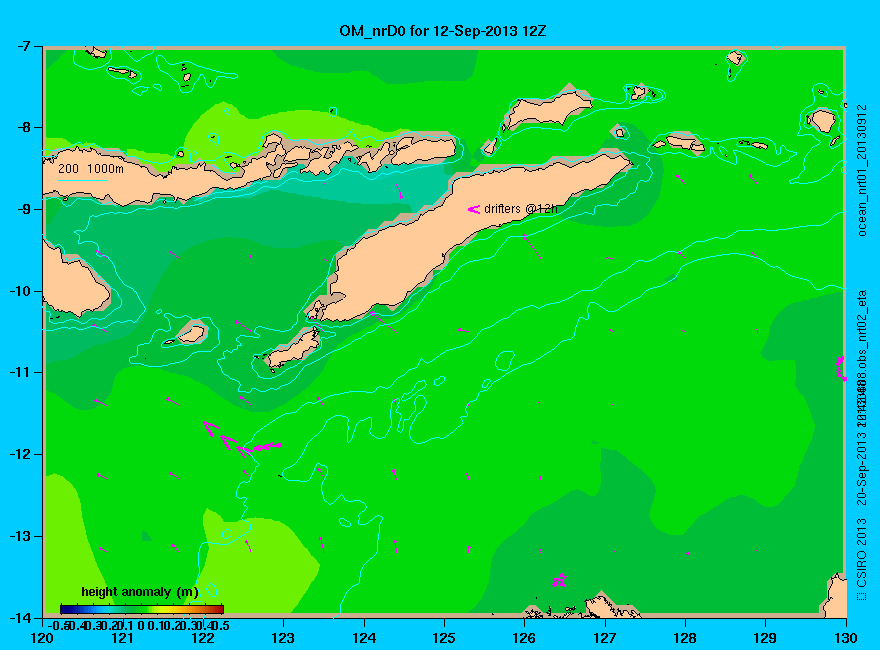This screenshot has height=650, width=880.
Task: Click latitude tick label -14
Action: [x=20, y=617]
